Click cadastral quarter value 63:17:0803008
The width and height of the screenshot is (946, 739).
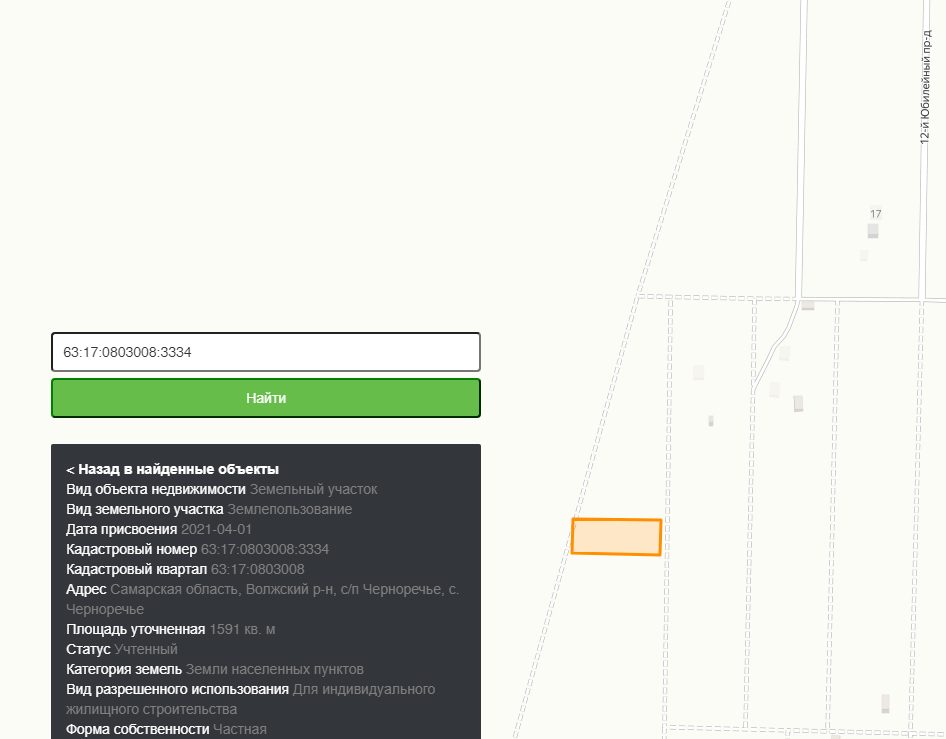coord(258,569)
